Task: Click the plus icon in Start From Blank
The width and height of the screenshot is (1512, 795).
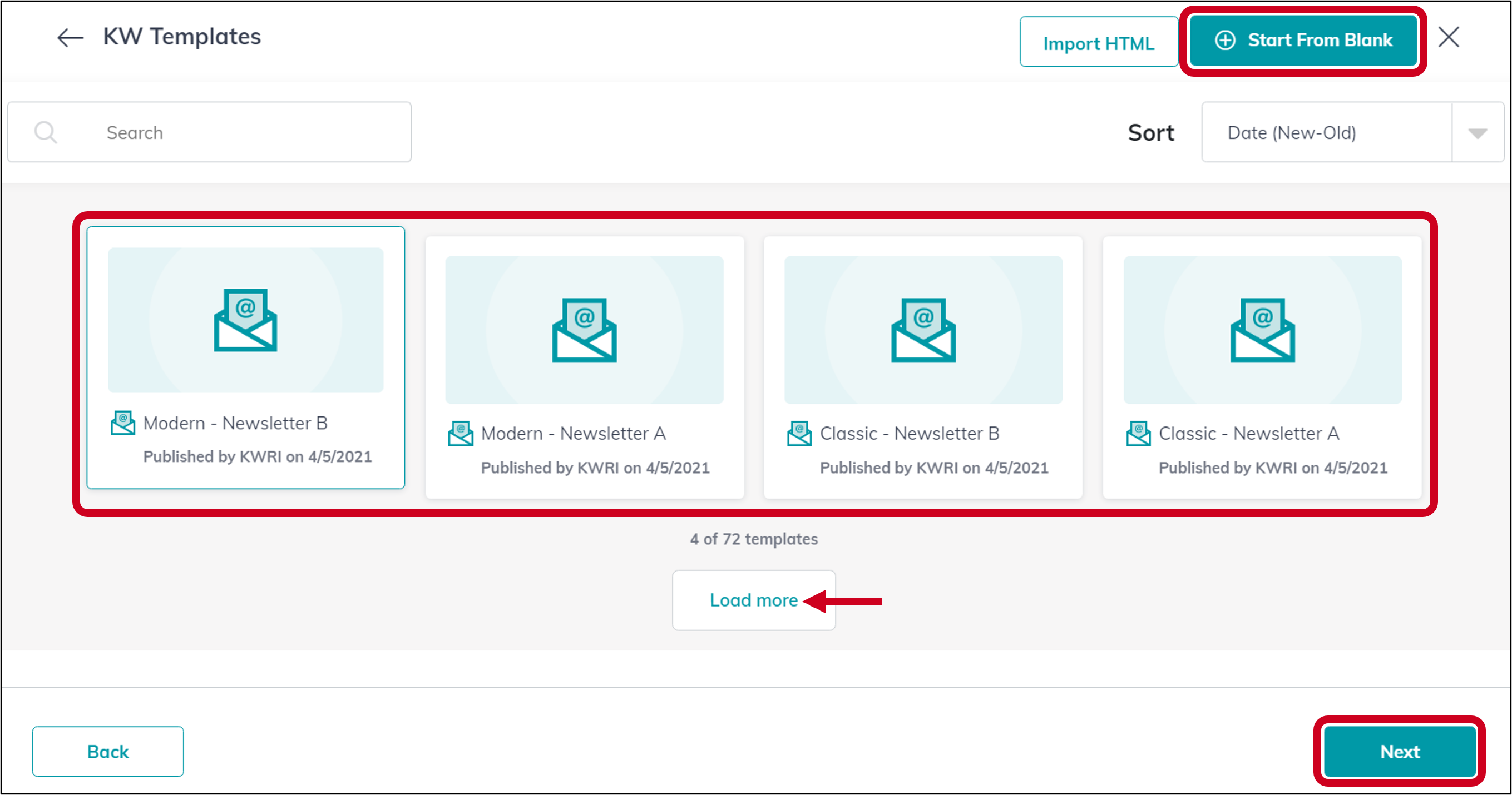Action: pyautogui.click(x=1226, y=41)
